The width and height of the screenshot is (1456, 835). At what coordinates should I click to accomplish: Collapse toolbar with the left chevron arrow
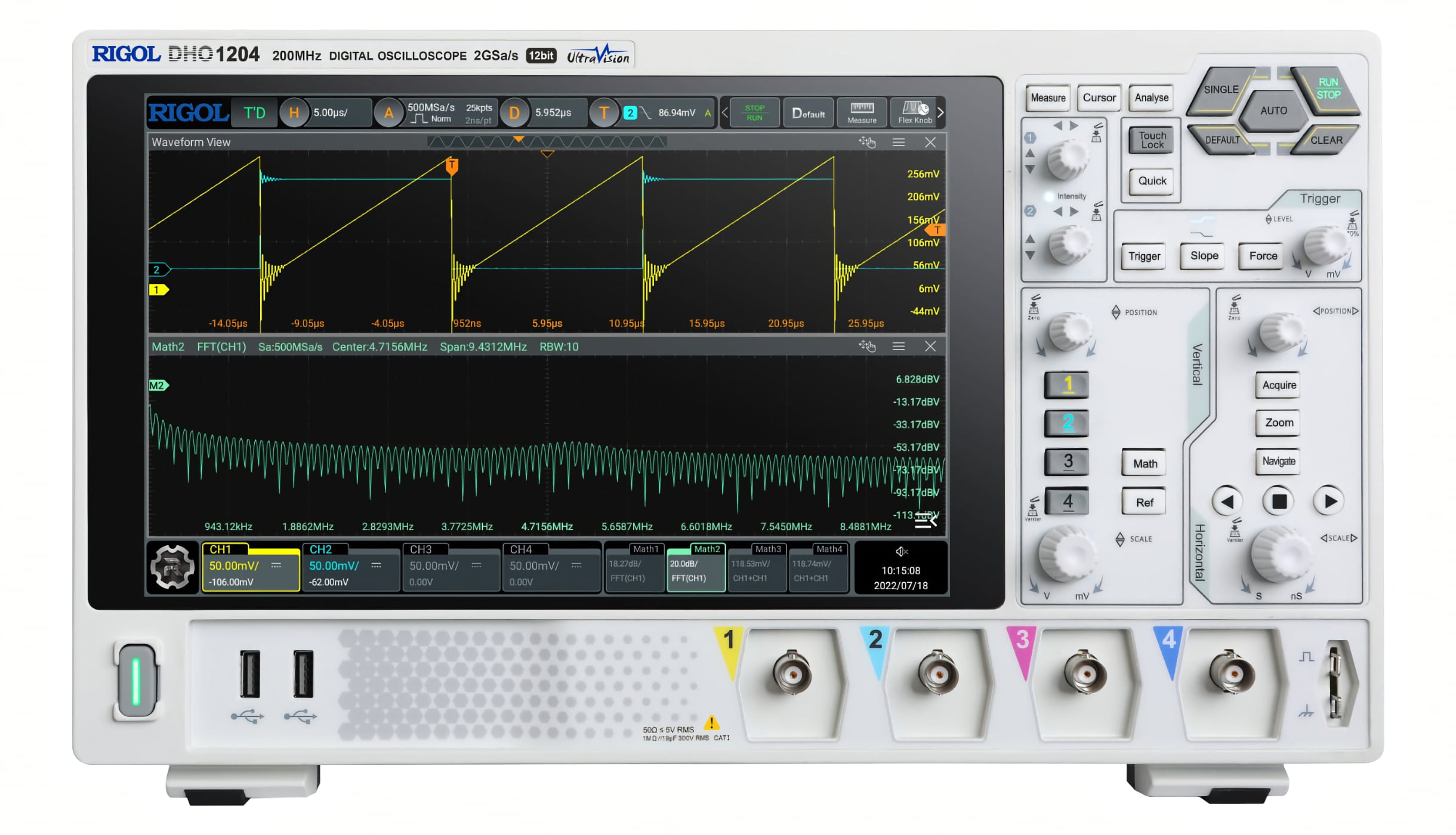point(725,112)
